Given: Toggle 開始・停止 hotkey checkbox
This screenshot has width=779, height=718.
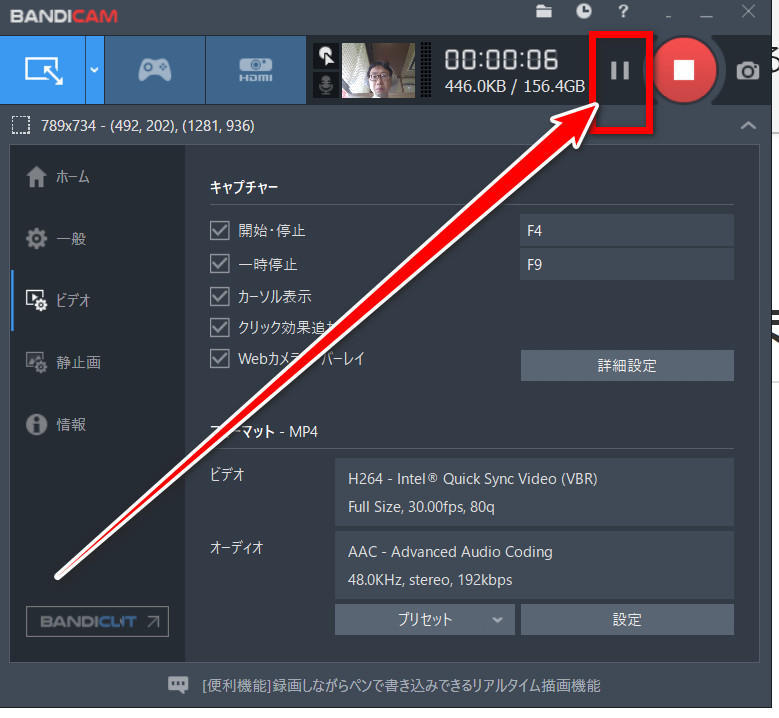Looking at the screenshot, I should 219,231.
